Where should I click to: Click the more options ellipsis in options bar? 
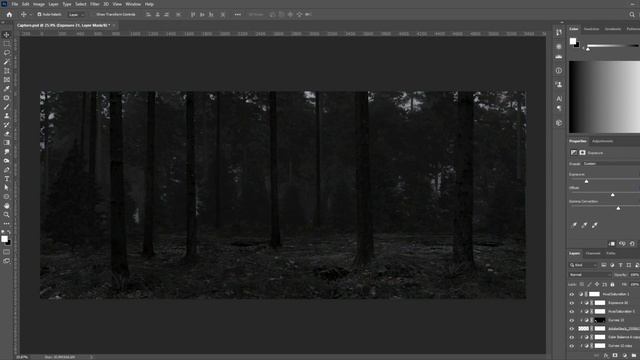(238, 14)
